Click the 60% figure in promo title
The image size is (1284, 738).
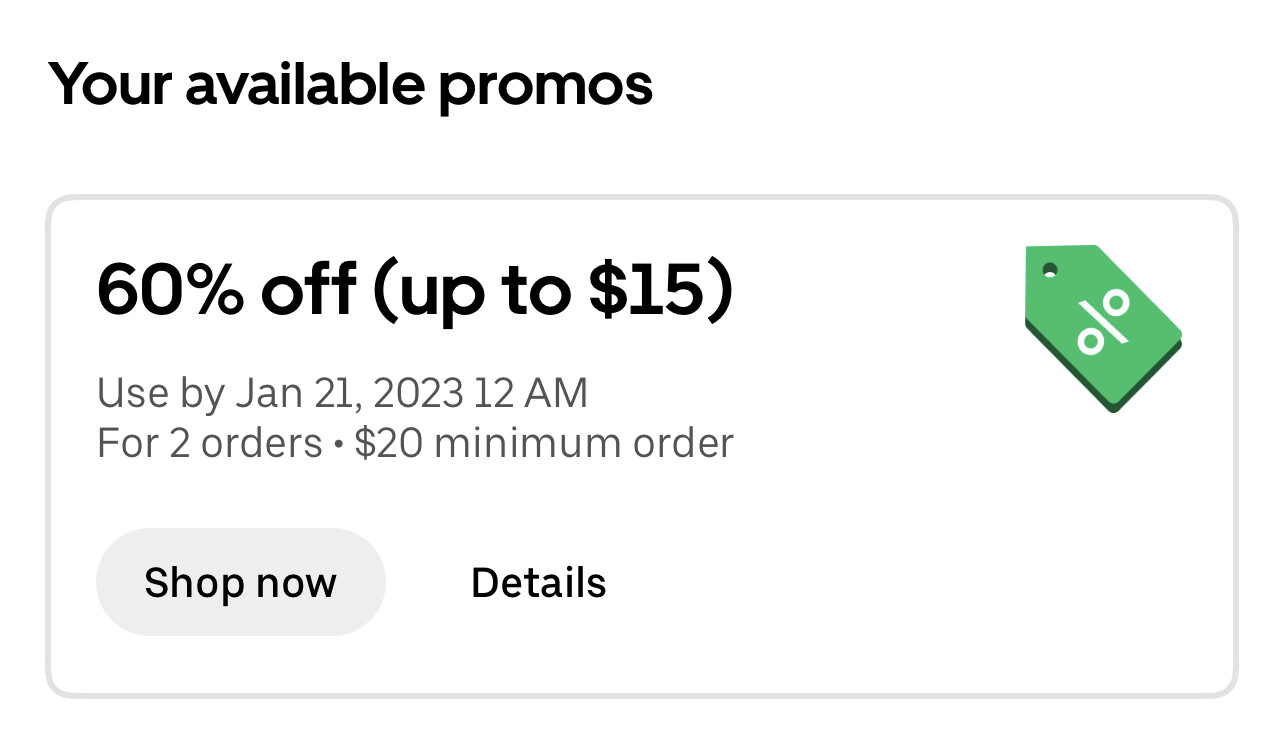coord(172,288)
